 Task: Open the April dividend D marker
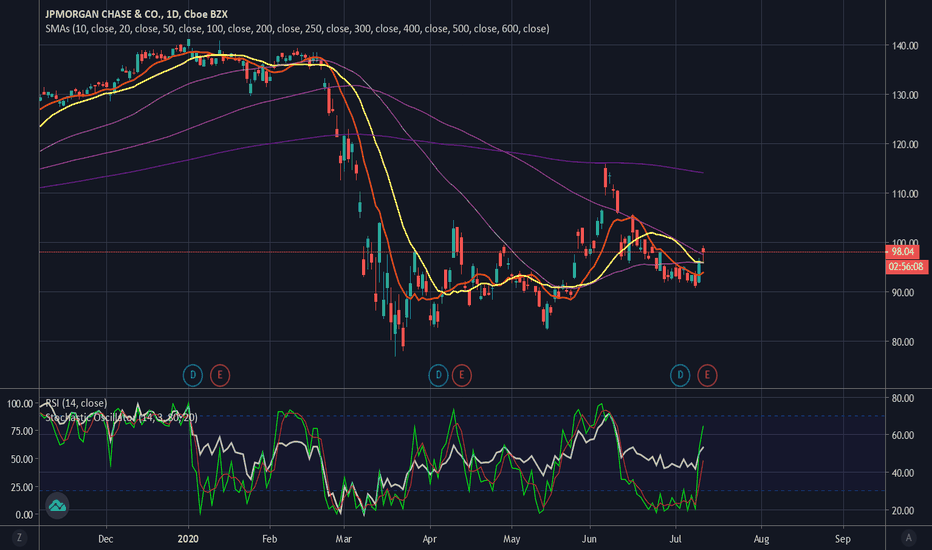click(x=439, y=375)
